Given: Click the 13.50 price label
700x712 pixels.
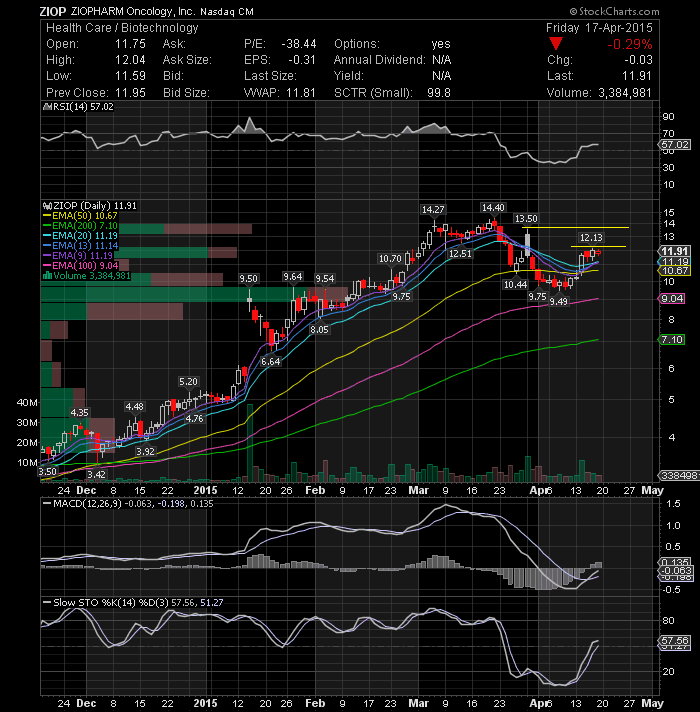Looking at the screenshot, I should pos(526,218).
